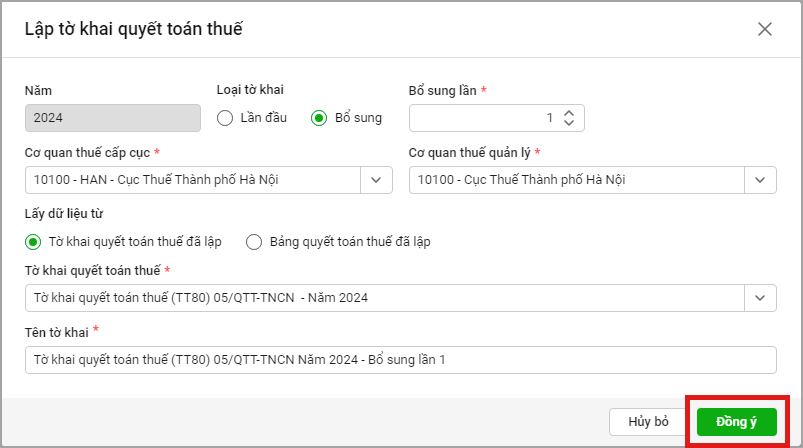Decrease the Bổ sung lần value
This screenshot has height=448, width=803.
tap(569, 123)
